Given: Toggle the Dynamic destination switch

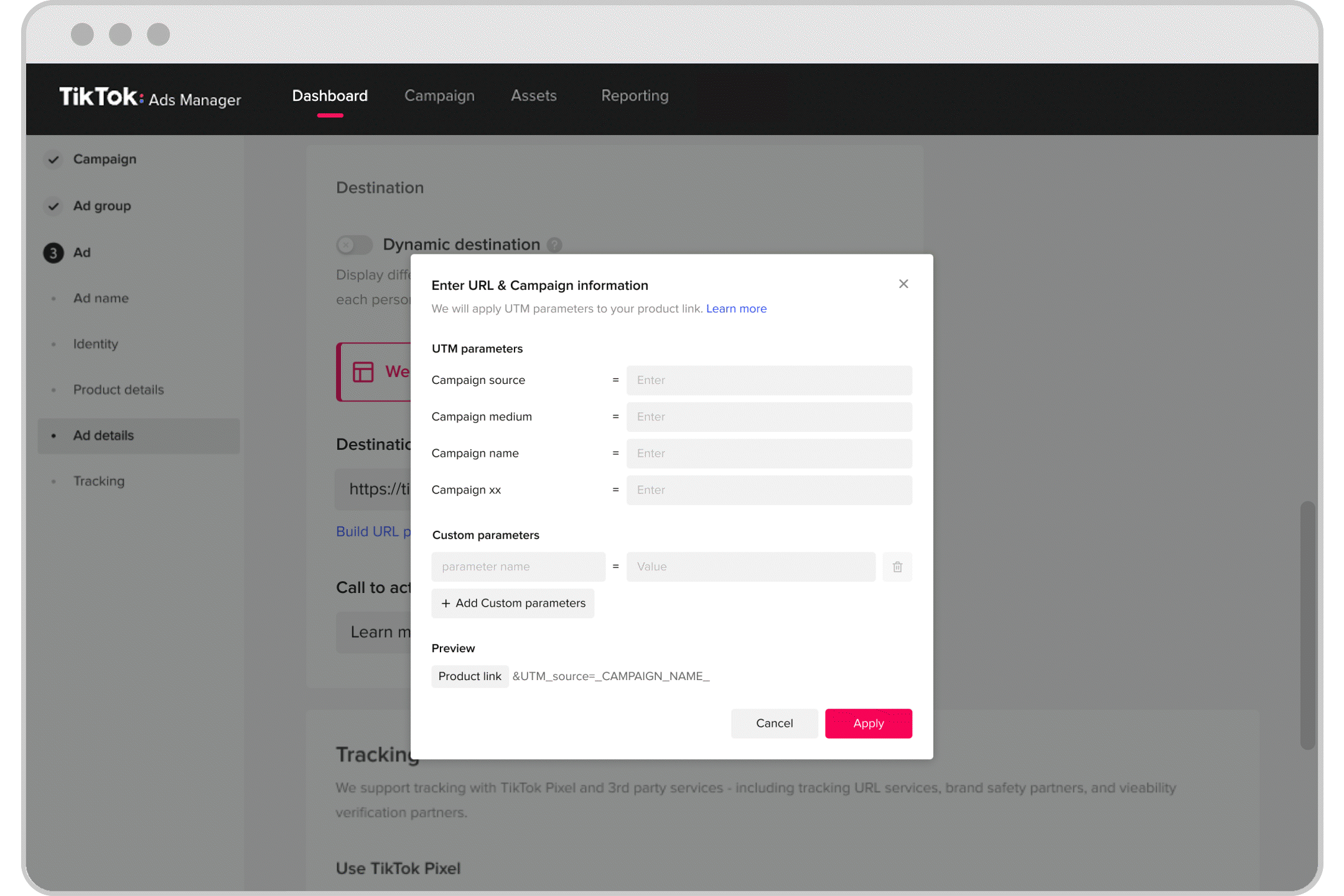Looking at the screenshot, I should 353,244.
